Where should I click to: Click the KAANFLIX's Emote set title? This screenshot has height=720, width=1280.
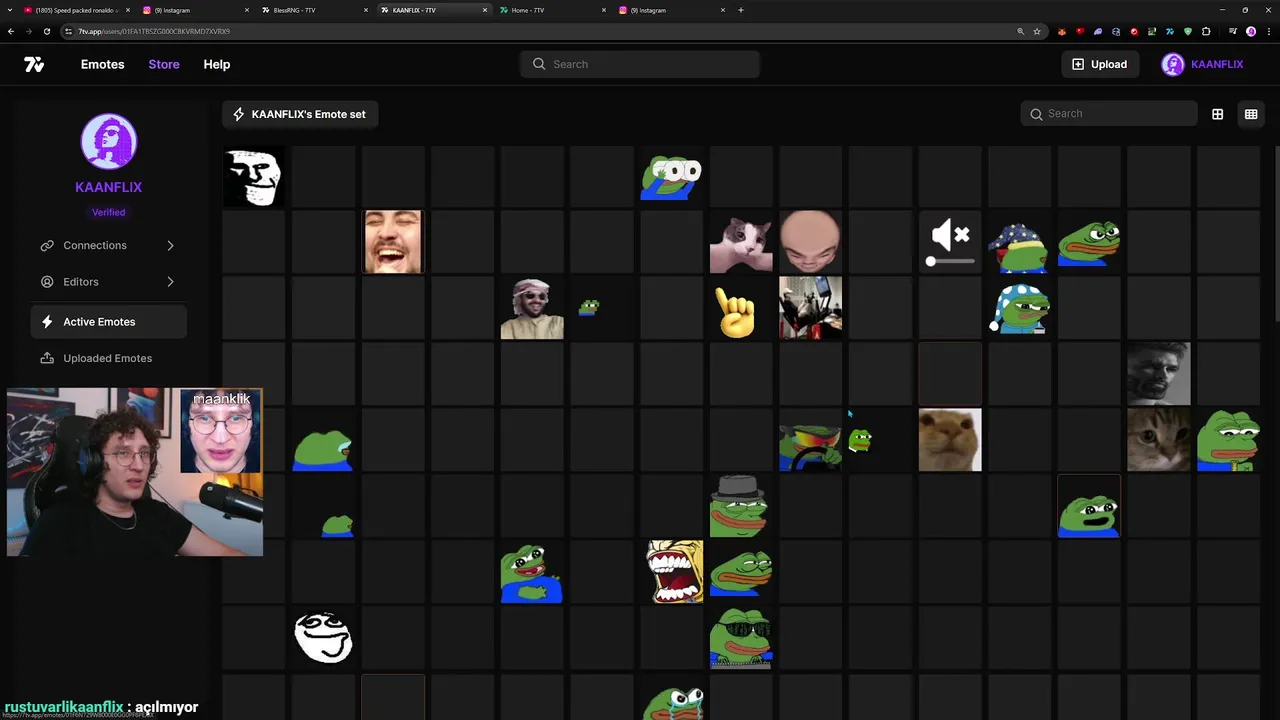click(308, 114)
